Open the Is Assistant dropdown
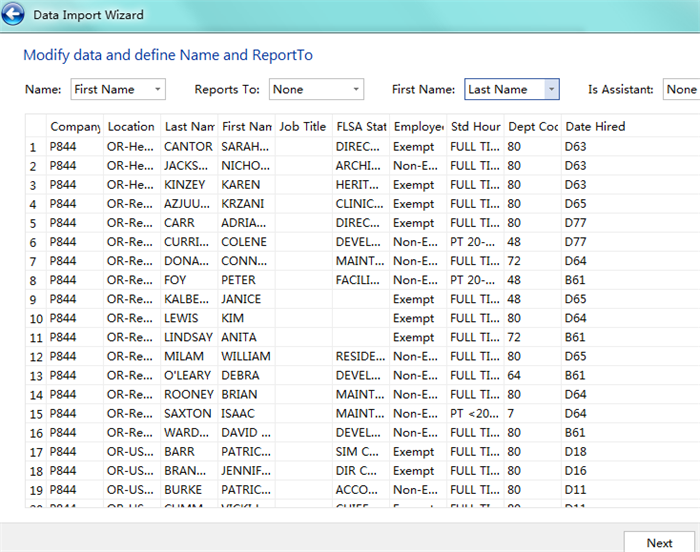The height and width of the screenshot is (552, 700). (x=681, y=90)
